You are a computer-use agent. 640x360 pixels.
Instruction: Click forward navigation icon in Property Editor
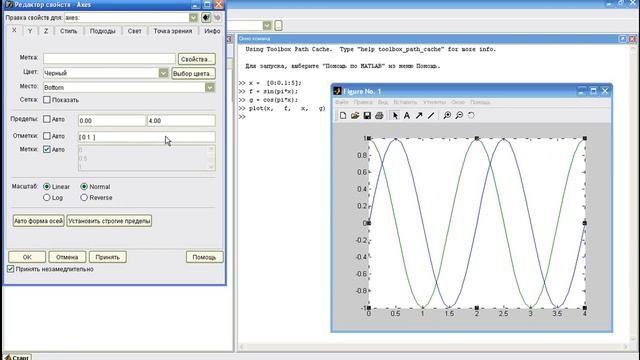pyautogui.click(x=217, y=18)
